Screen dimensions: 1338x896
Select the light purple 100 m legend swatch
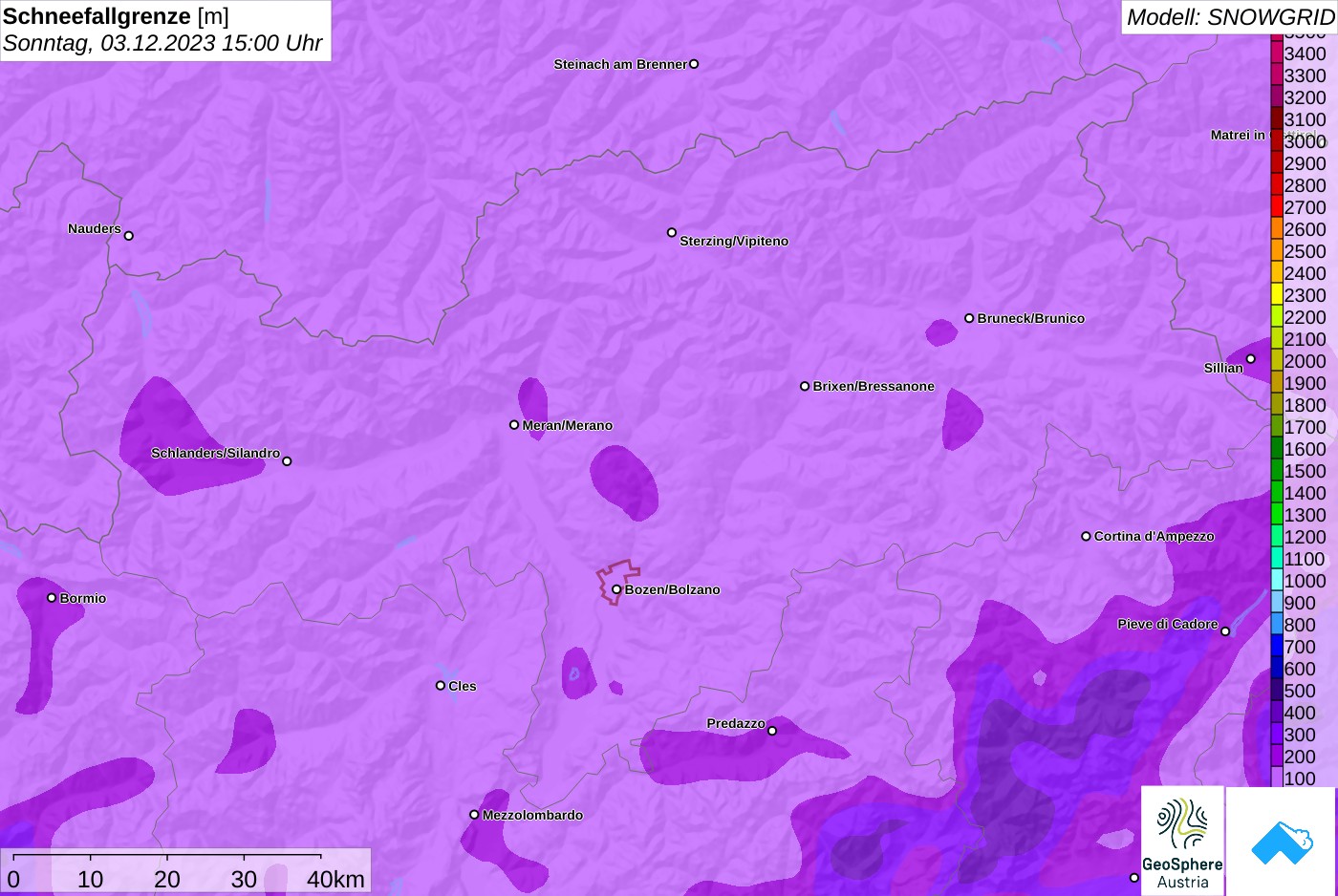pyautogui.click(x=1277, y=778)
